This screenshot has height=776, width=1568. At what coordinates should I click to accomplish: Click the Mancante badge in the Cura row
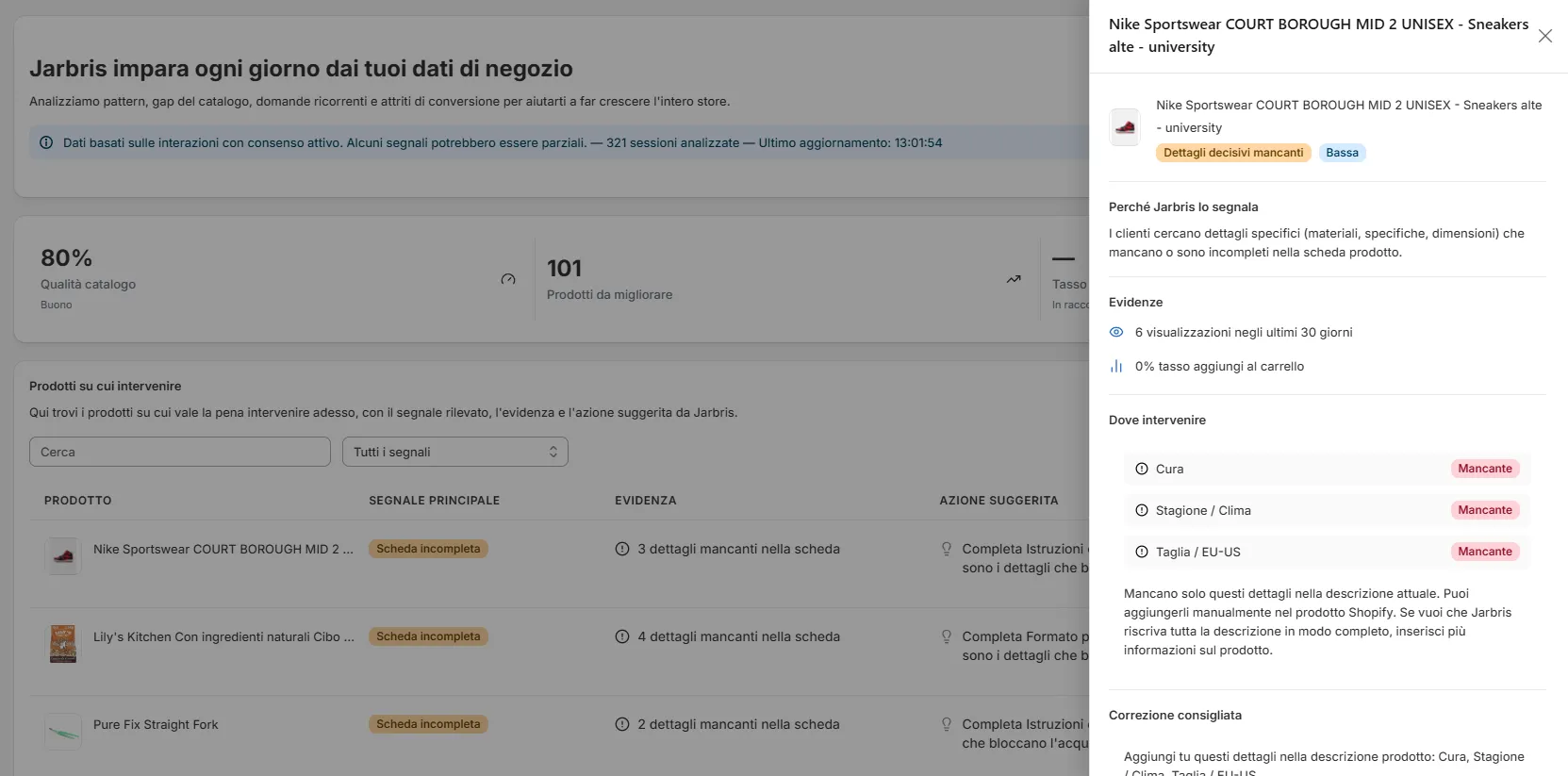point(1485,469)
